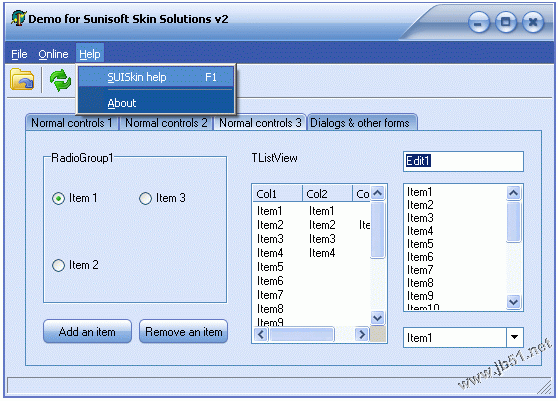
Task: Maximize the demo window
Action: [506, 22]
